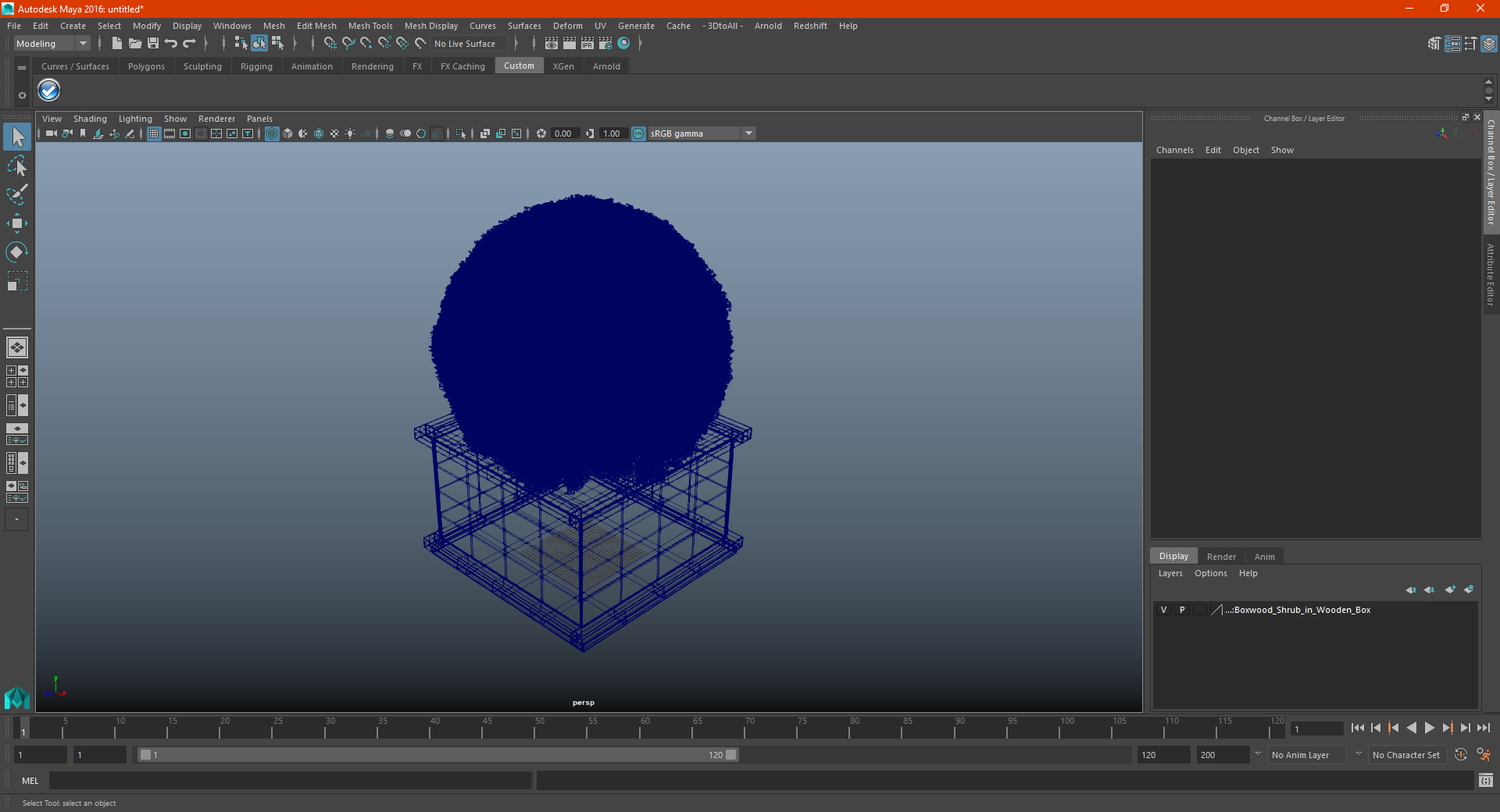Toggle V visibility of Boxwood layer

coord(1163,610)
